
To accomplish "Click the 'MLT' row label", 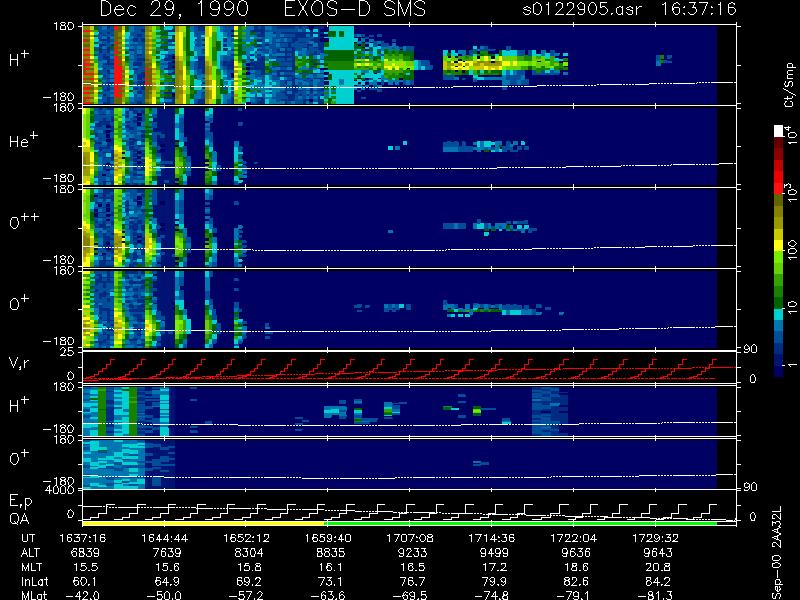I will [31, 567].
